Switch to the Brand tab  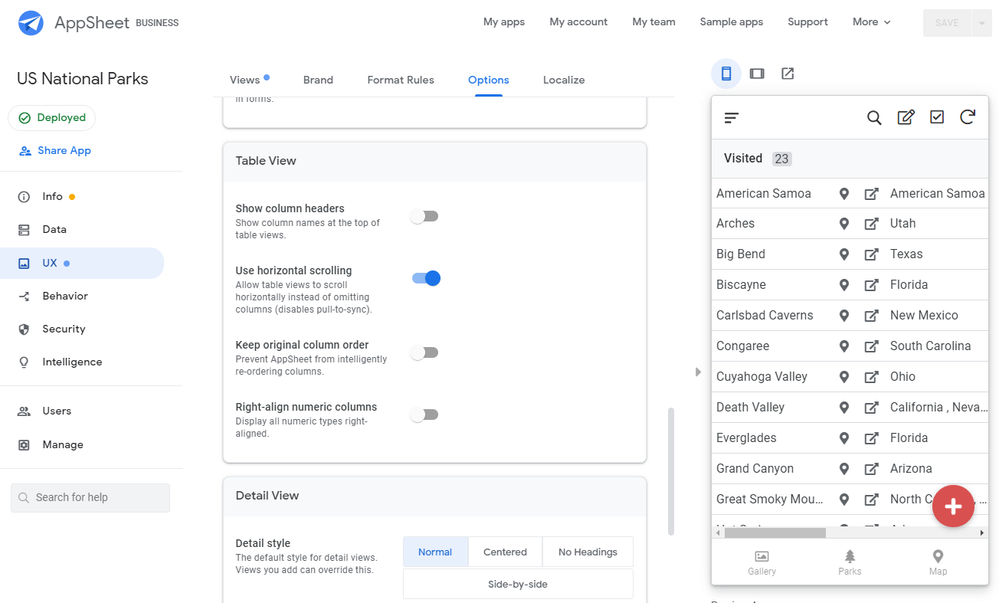tap(318, 80)
